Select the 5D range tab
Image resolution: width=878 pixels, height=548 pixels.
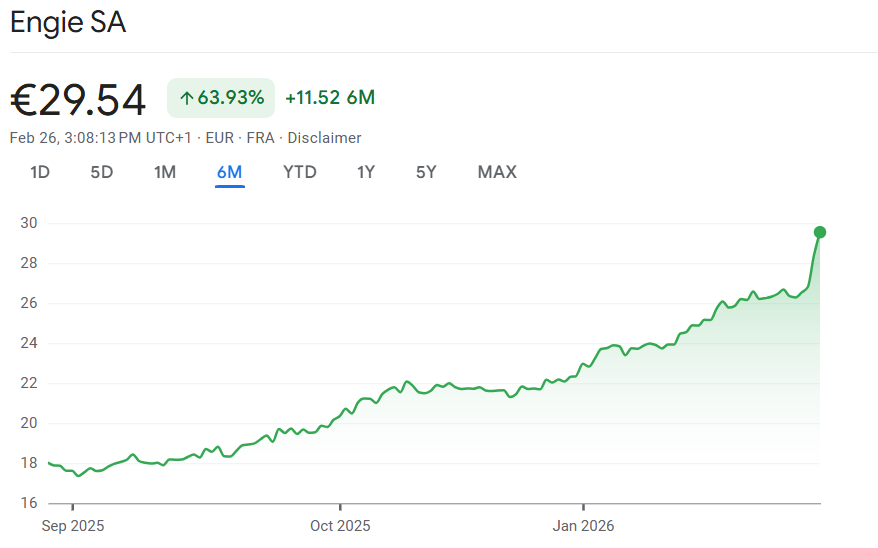102,172
